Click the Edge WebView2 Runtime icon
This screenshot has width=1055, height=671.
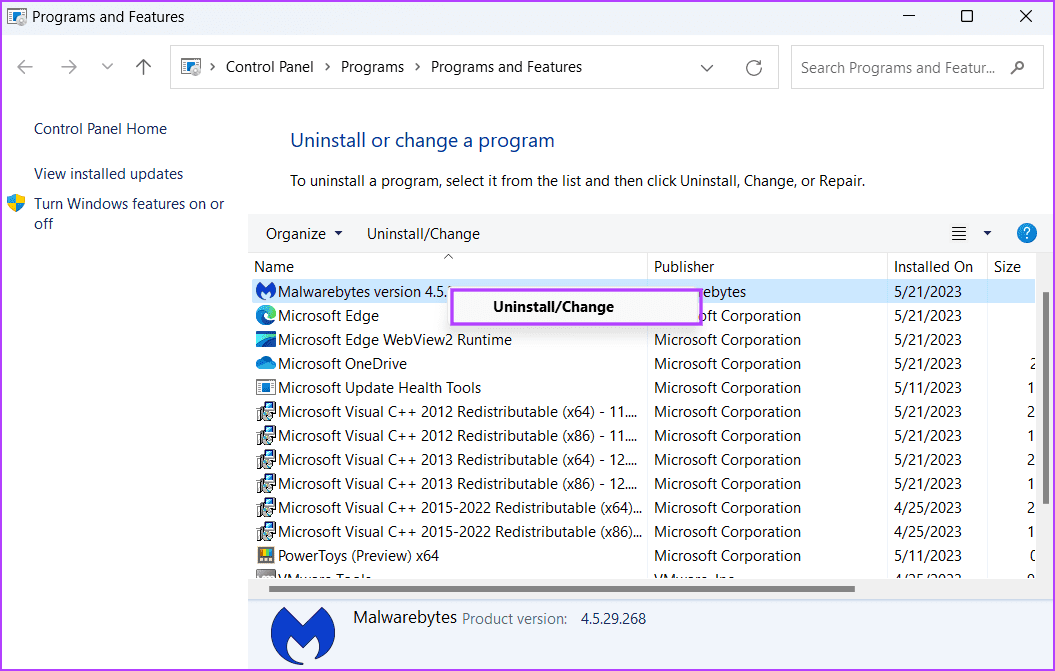(266, 339)
